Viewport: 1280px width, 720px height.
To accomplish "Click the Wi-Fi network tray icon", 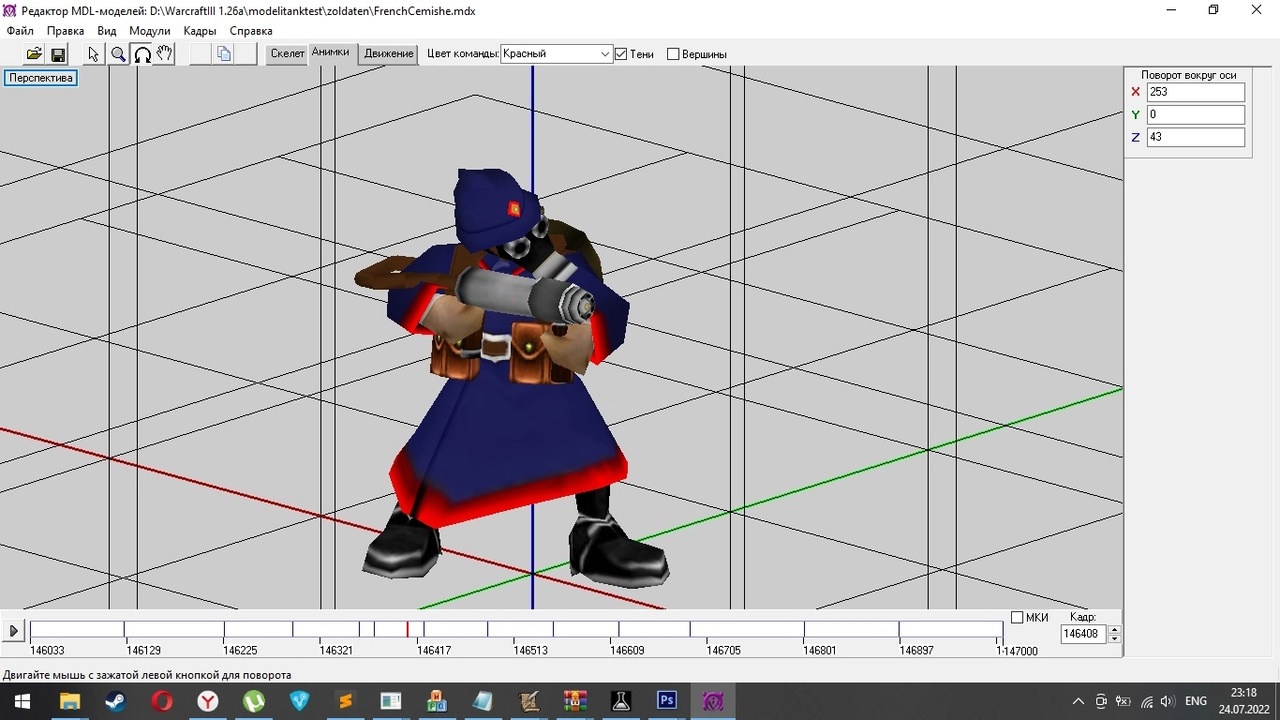I will point(1146,701).
